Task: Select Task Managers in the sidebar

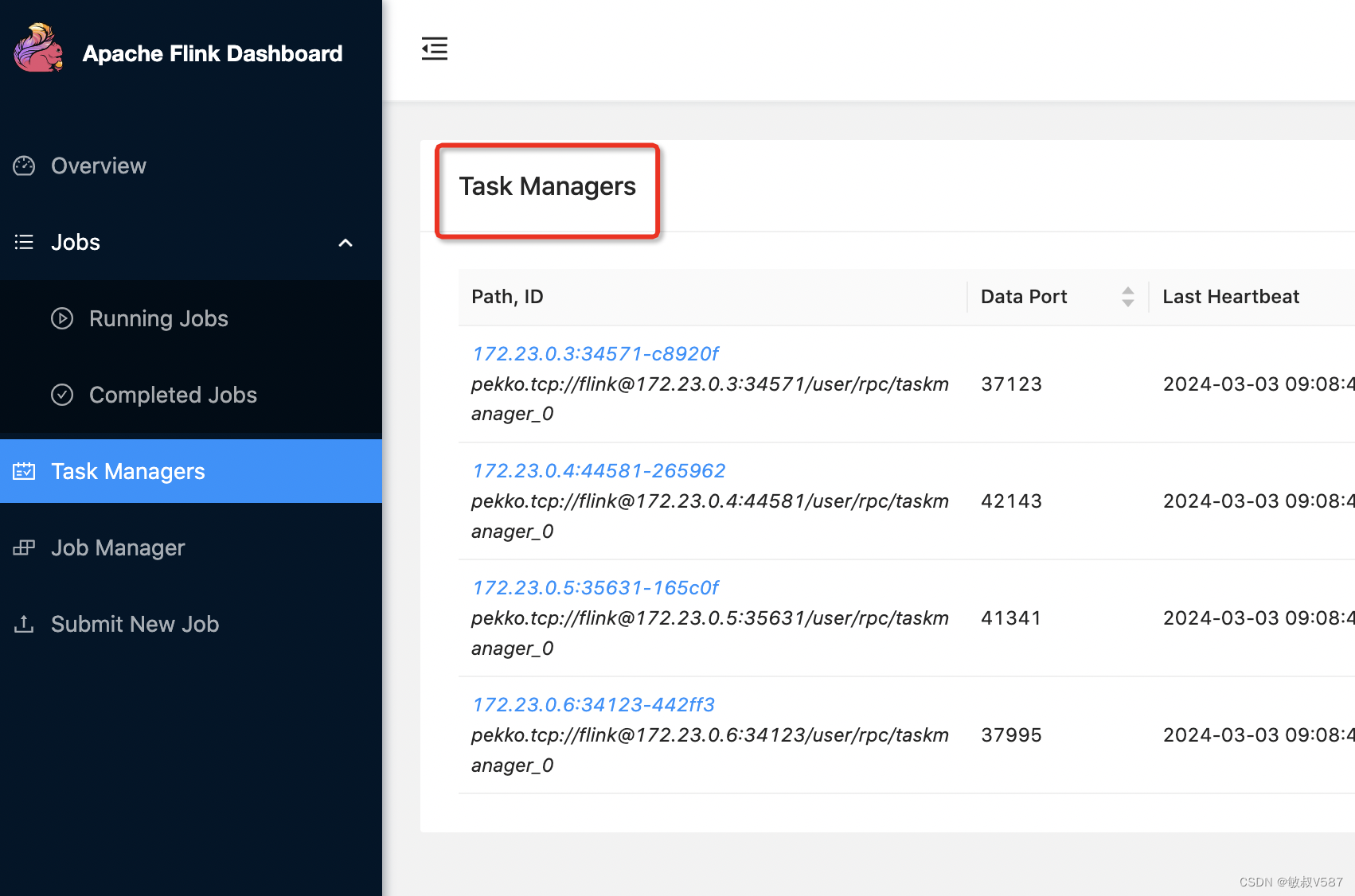Action: (191, 471)
